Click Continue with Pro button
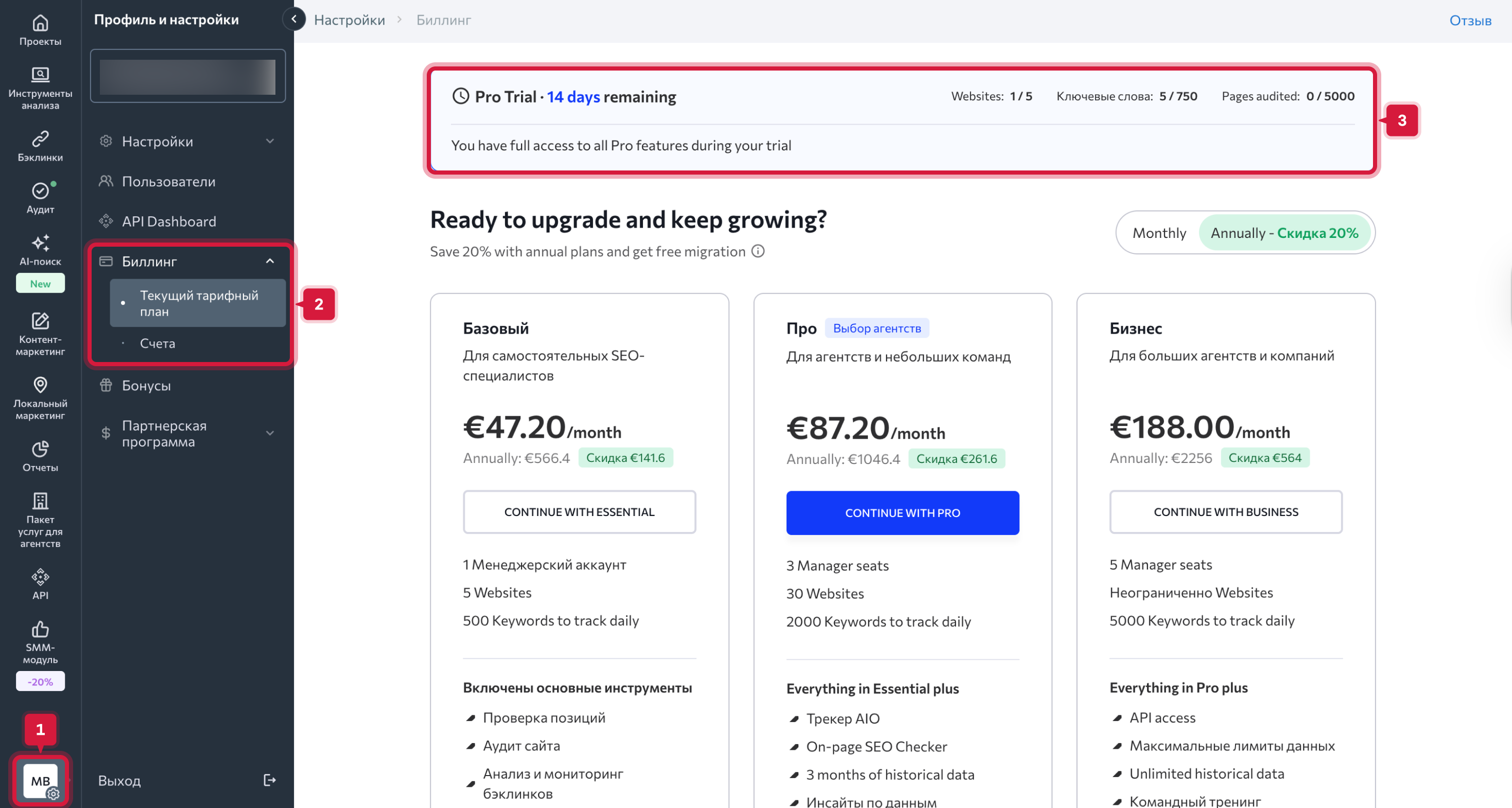 click(902, 512)
